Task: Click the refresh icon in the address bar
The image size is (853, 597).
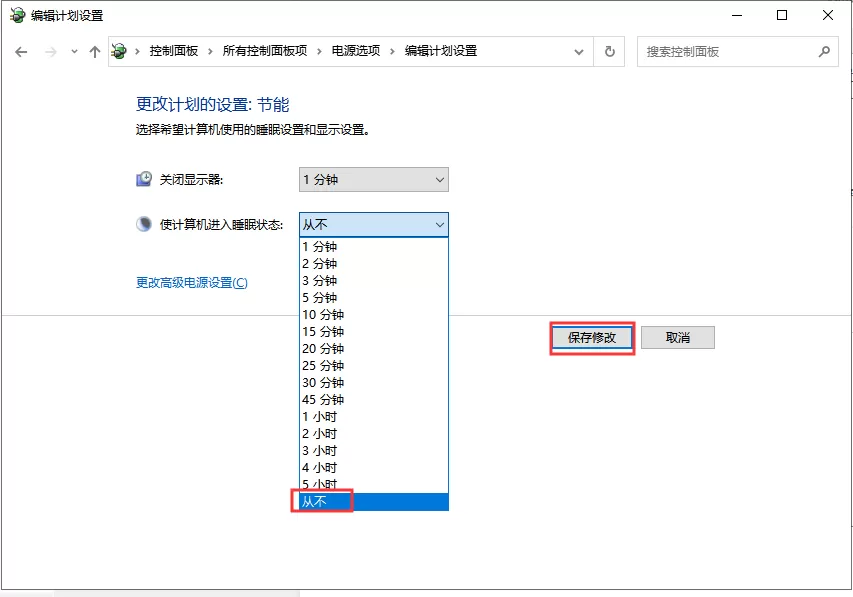Action: point(610,51)
